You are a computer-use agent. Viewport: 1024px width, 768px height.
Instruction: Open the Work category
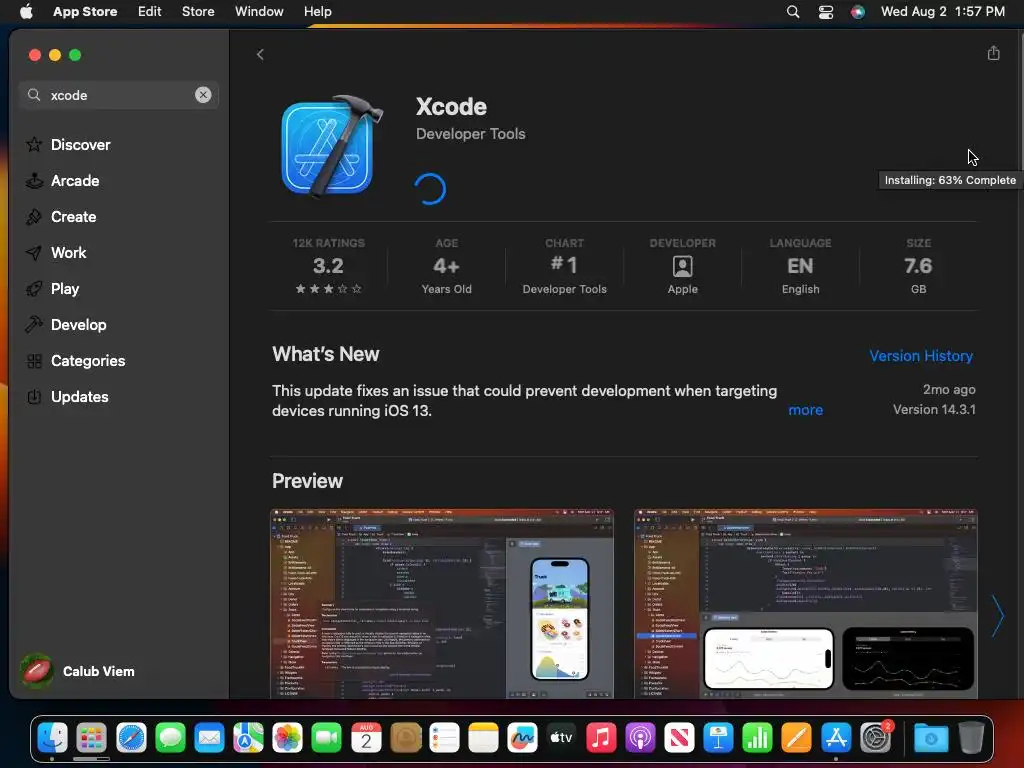[x=56, y=252]
